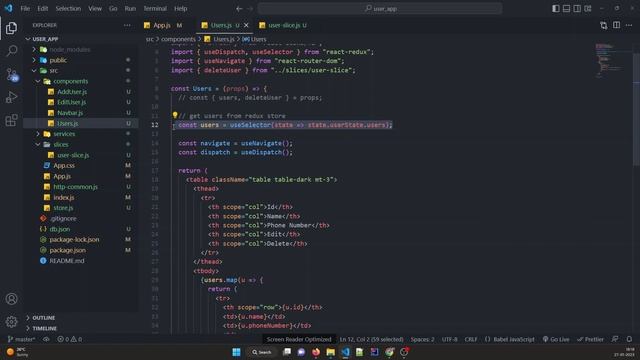Go back with the navigation left arrow
The image size is (640, 360).
click(x=239, y=9)
